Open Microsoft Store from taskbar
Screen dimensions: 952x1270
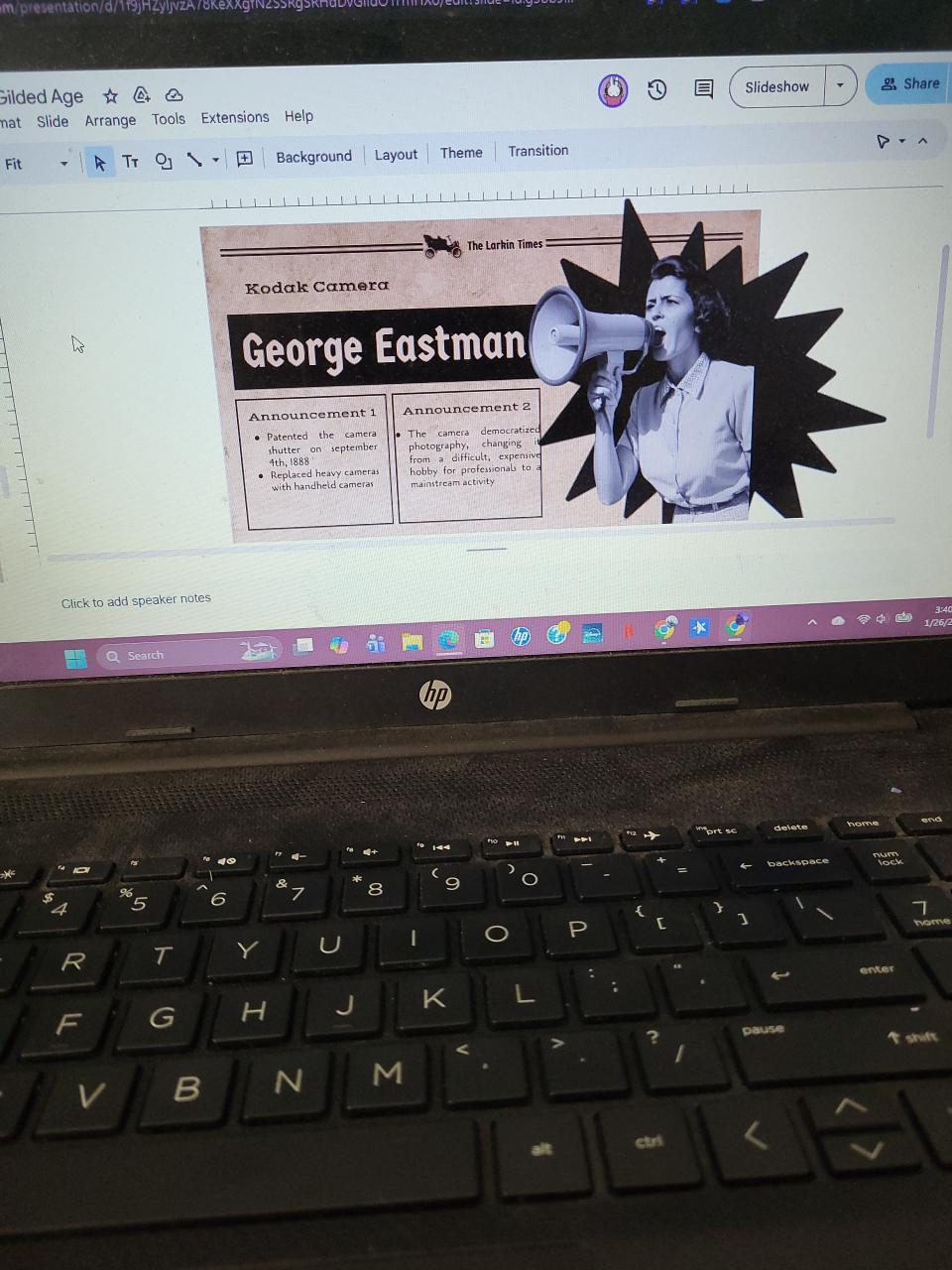484,638
